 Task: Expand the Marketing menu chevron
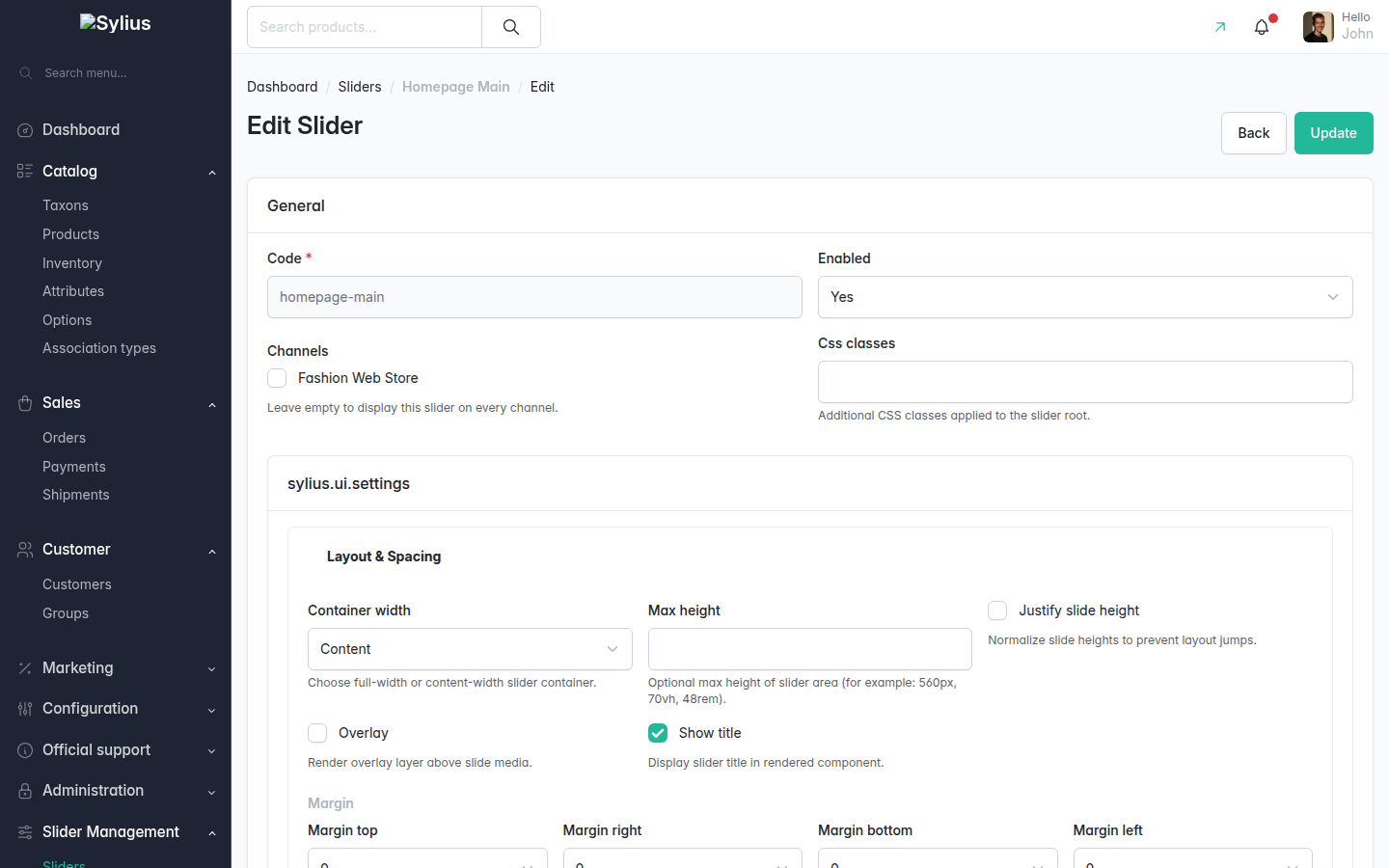pyautogui.click(x=212, y=669)
